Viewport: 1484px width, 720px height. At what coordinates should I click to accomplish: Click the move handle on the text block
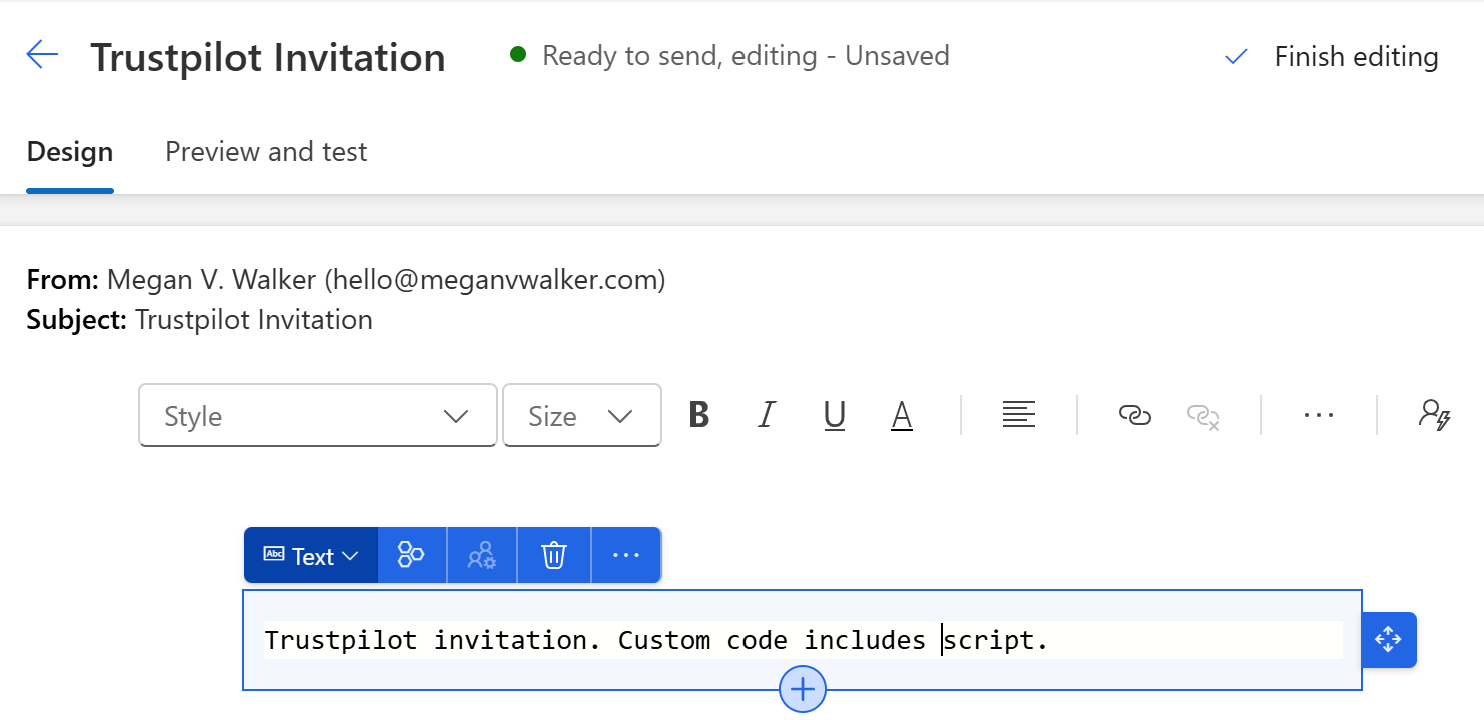tap(1389, 640)
